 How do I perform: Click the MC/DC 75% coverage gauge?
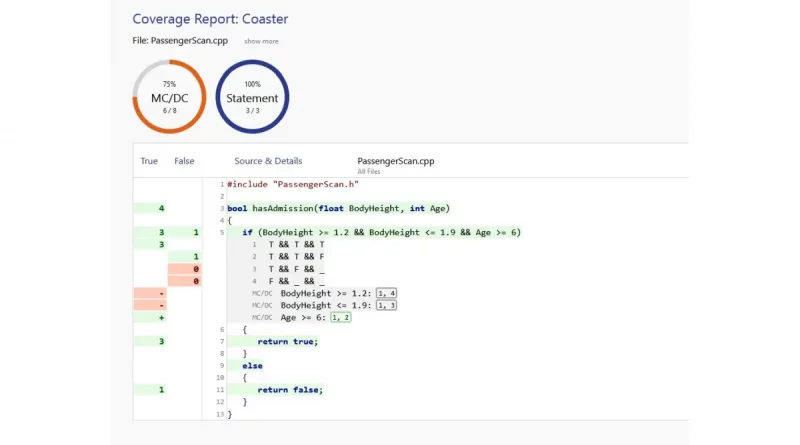[169, 97]
